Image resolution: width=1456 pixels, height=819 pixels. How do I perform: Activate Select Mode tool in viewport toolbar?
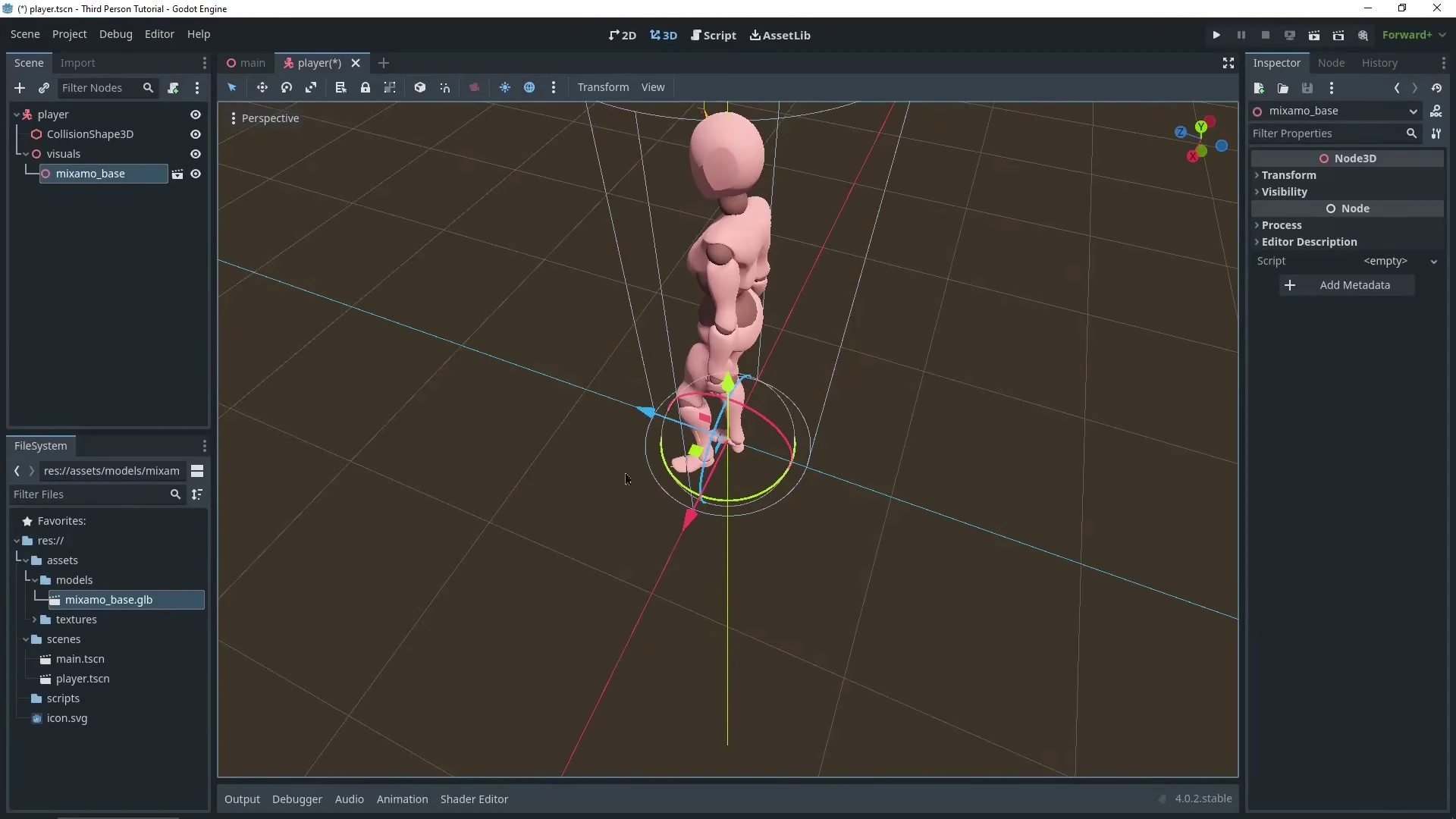[232, 87]
